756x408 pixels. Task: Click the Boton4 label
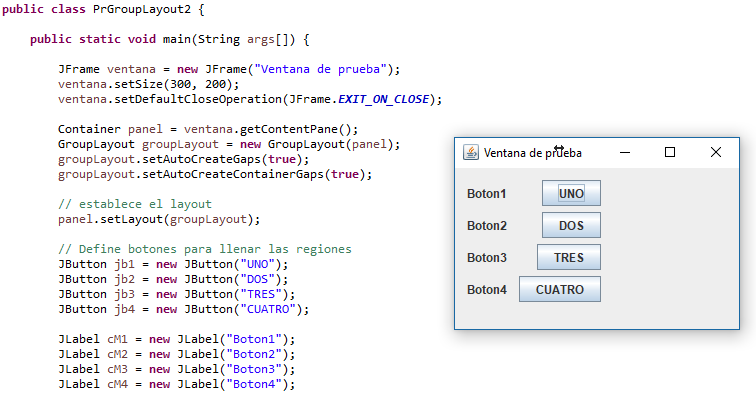tap(487, 290)
